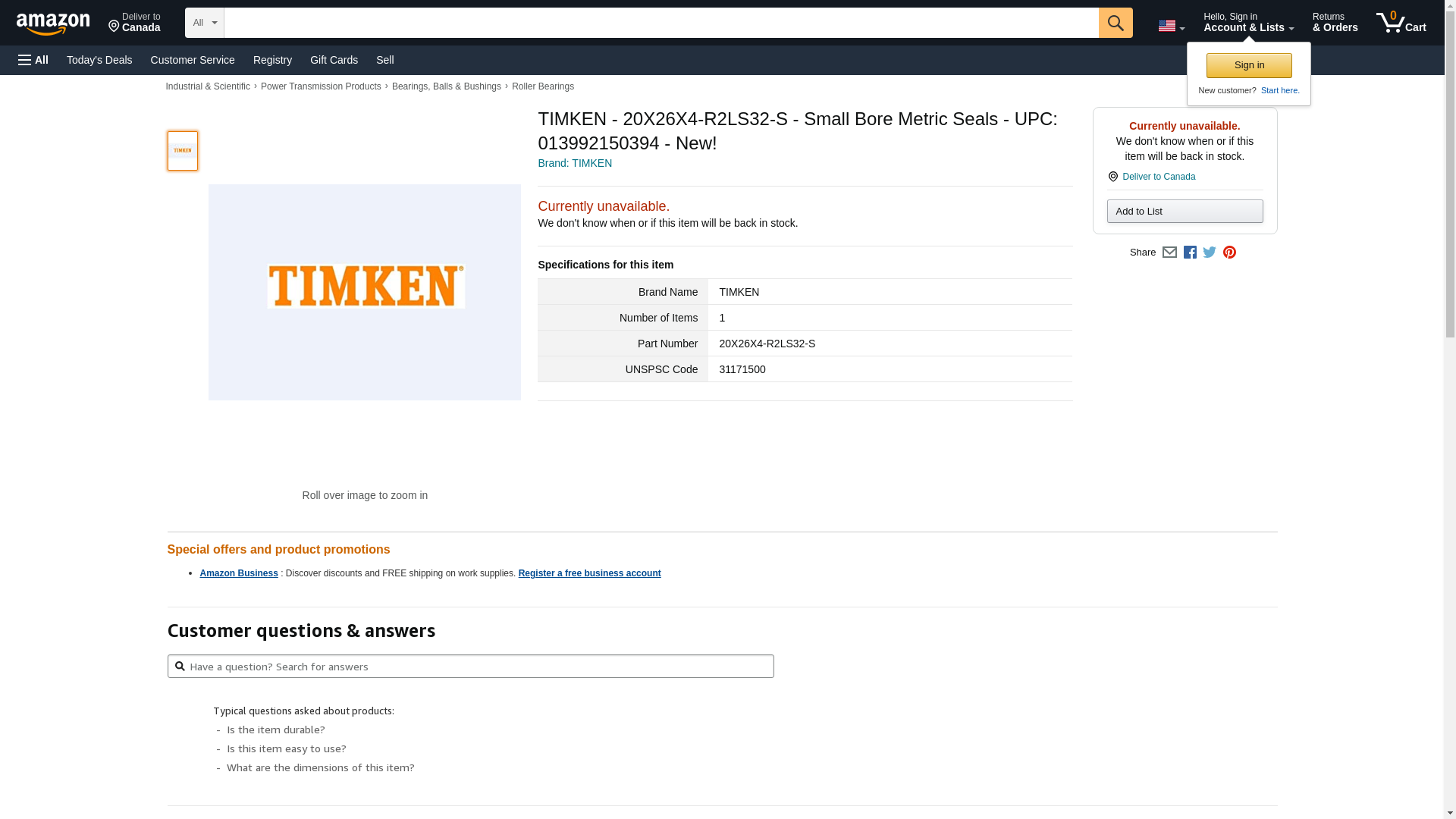Open Today's Deals nav item
The height and width of the screenshot is (819, 1456).
point(99,60)
